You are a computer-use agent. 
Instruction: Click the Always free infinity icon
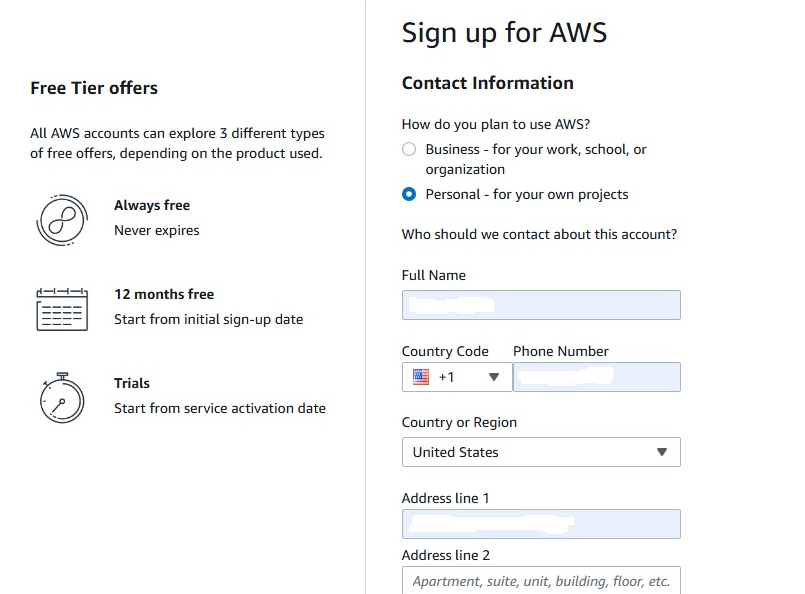(62, 220)
